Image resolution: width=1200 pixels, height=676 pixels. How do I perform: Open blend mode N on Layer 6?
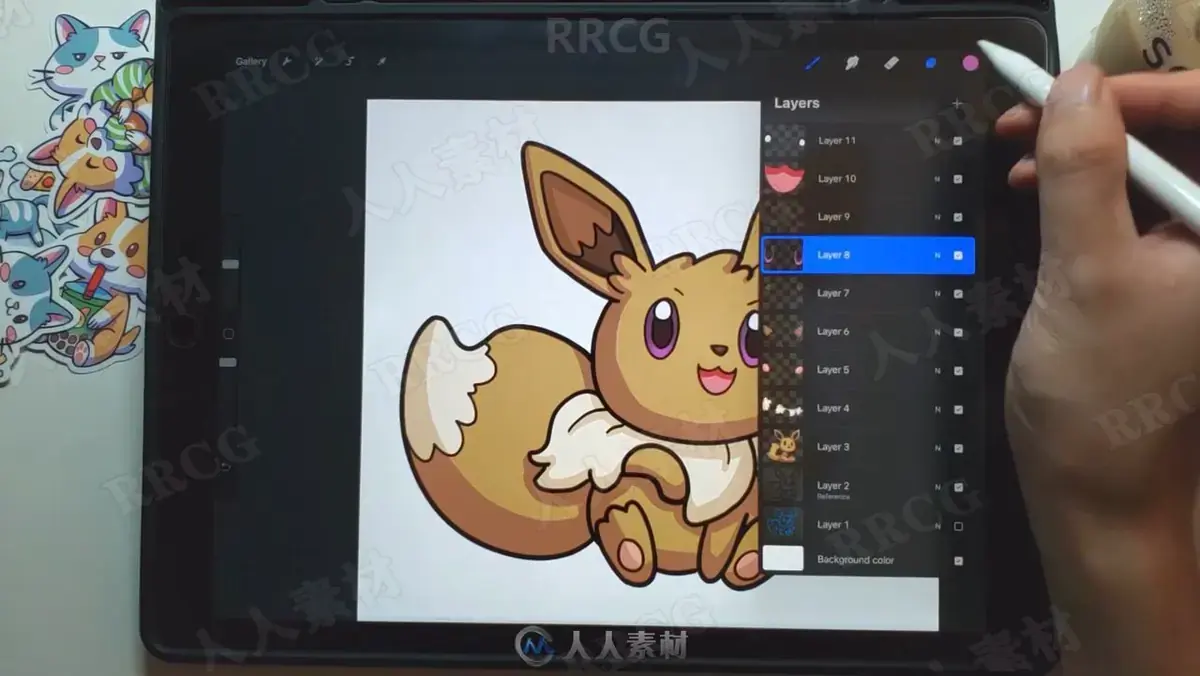tap(937, 332)
